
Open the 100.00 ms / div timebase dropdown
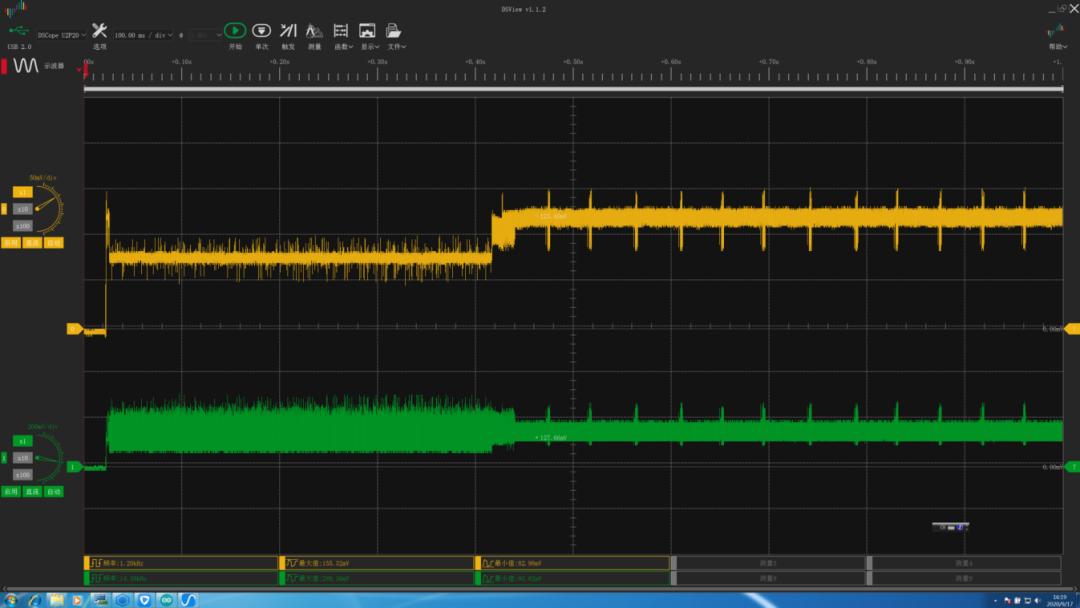pyautogui.click(x=143, y=35)
